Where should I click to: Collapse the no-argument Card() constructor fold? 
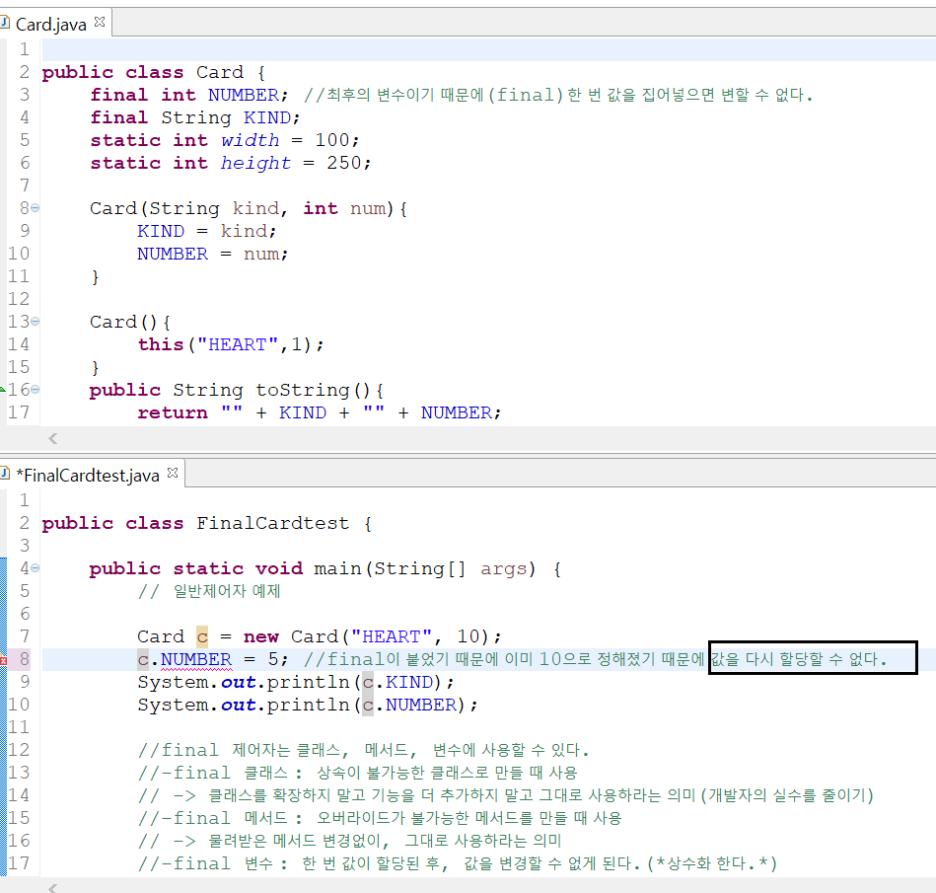(x=35, y=321)
